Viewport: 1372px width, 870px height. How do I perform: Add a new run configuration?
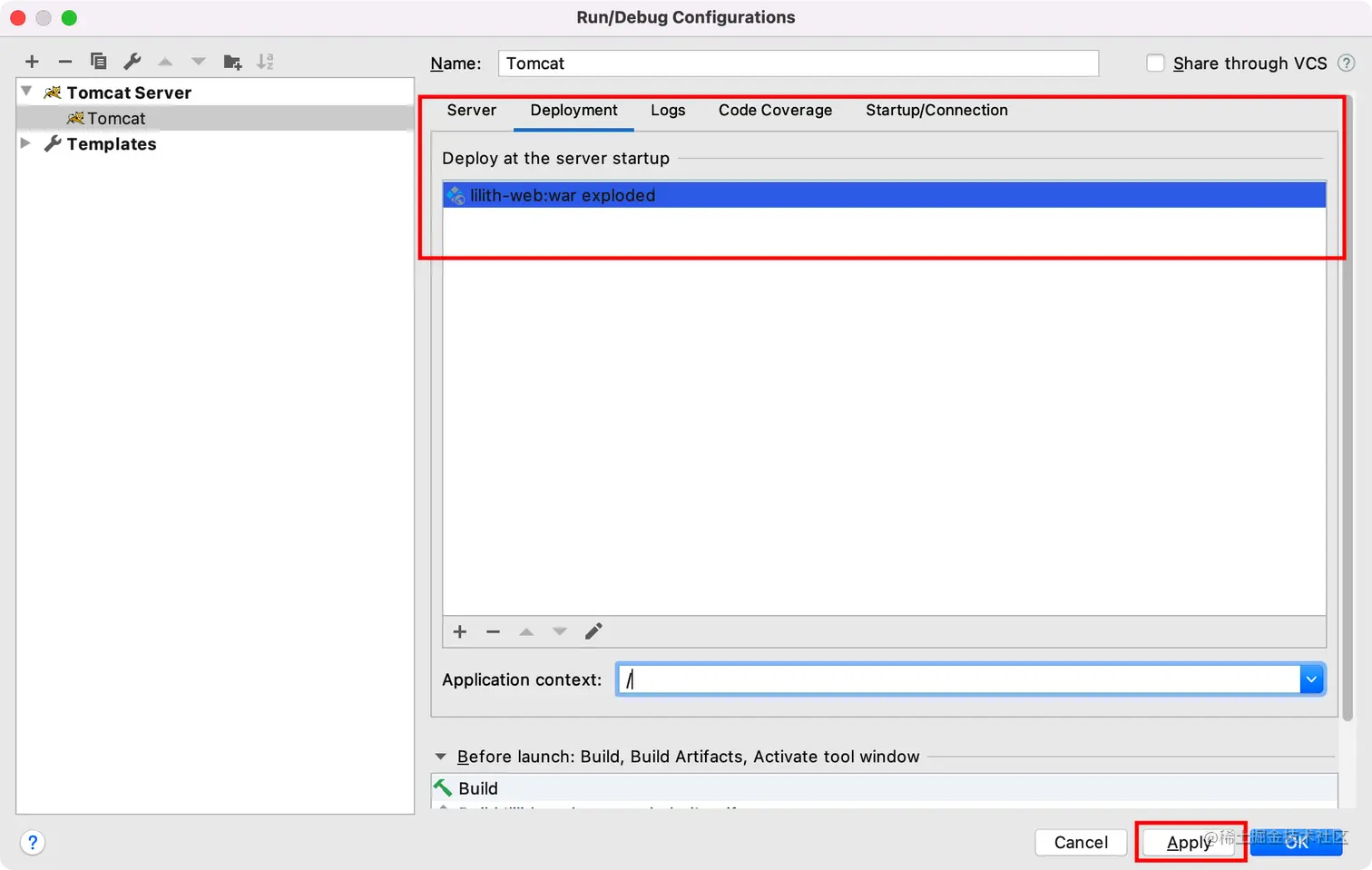click(32, 62)
